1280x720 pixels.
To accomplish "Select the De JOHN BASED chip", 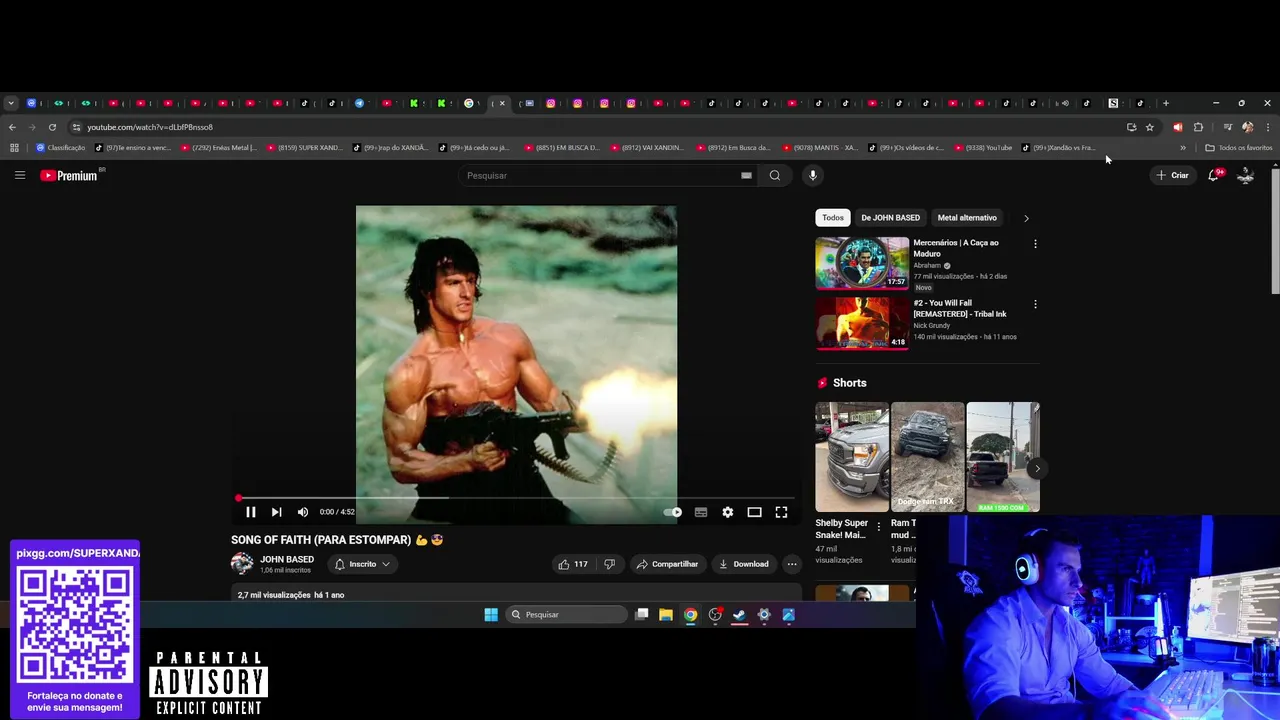I will click(x=890, y=217).
